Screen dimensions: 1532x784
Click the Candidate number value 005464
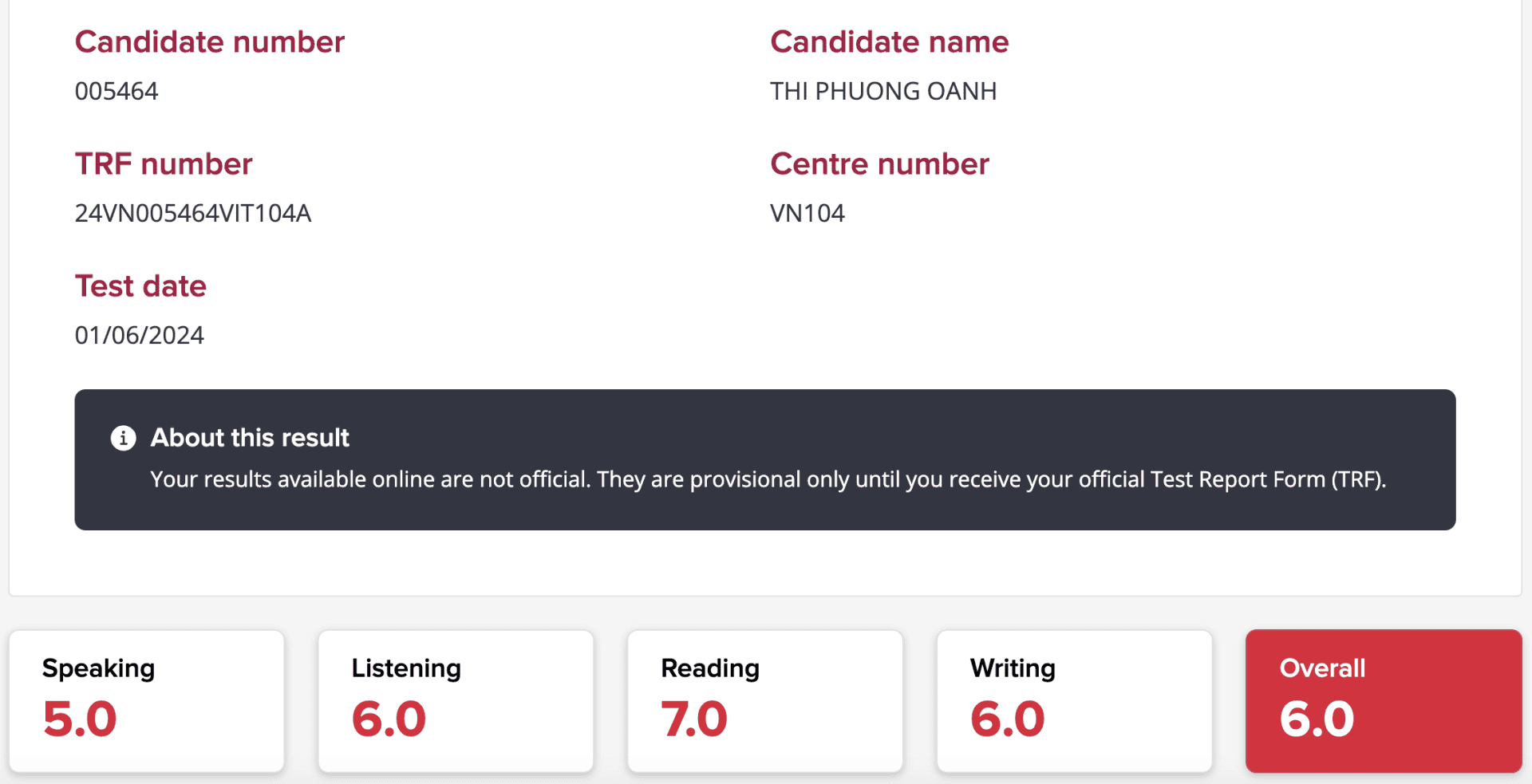click(116, 92)
